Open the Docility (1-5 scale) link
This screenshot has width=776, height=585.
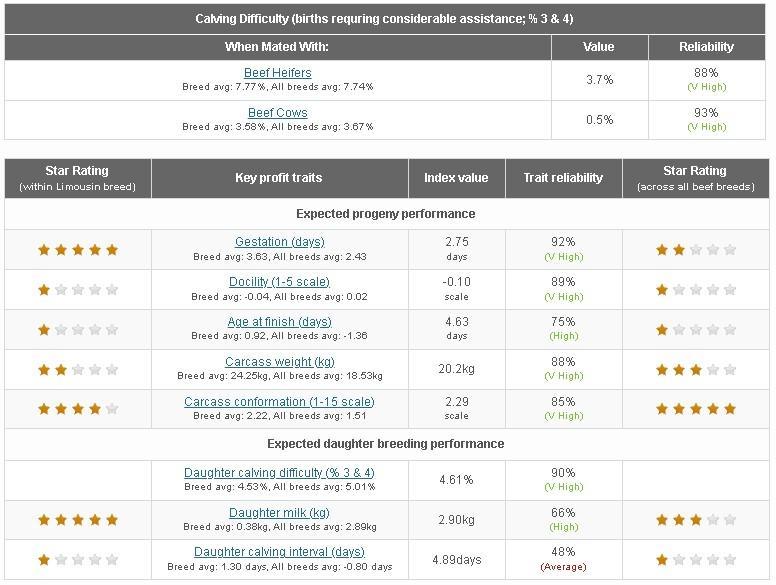(x=279, y=282)
